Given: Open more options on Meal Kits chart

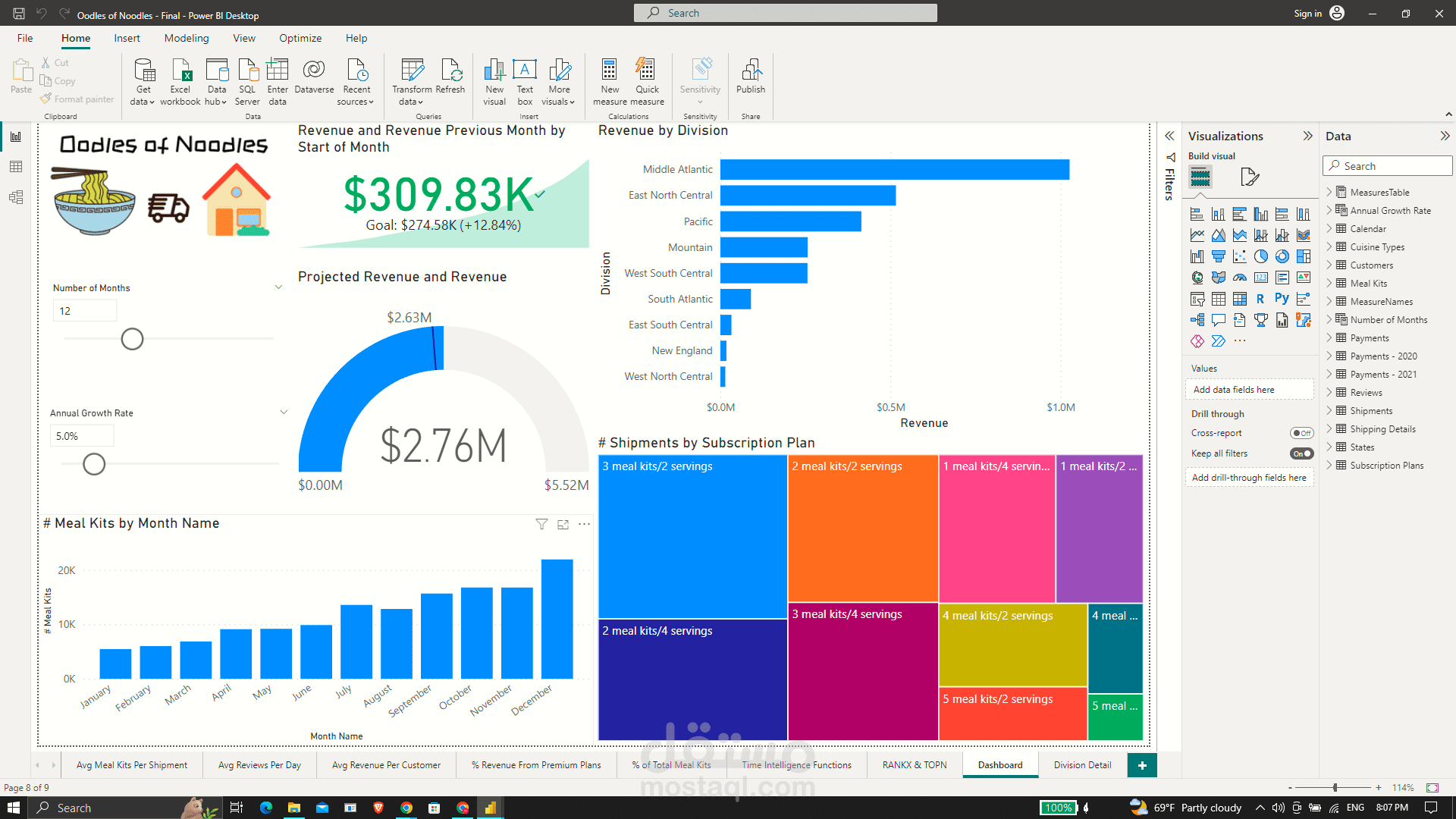Looking at the screenshot, I should 584,524.
